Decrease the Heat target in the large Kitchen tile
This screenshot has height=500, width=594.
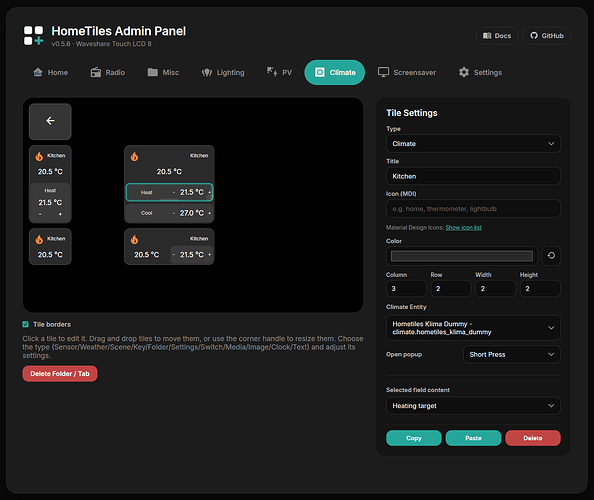(174, 192)
